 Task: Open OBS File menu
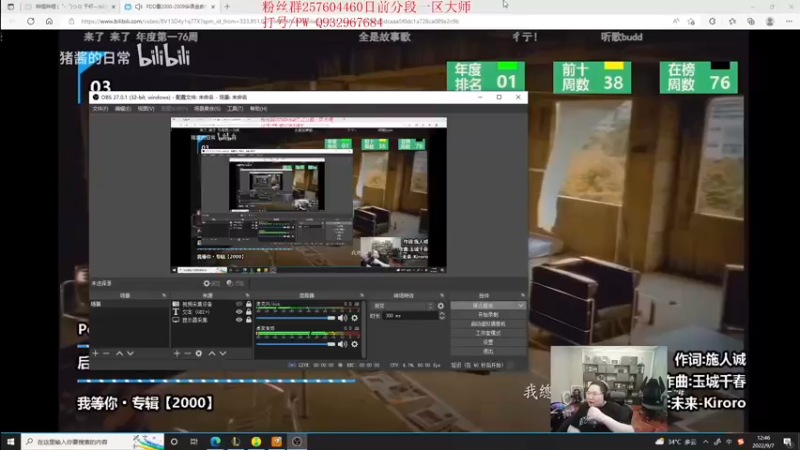click(100, 109)
